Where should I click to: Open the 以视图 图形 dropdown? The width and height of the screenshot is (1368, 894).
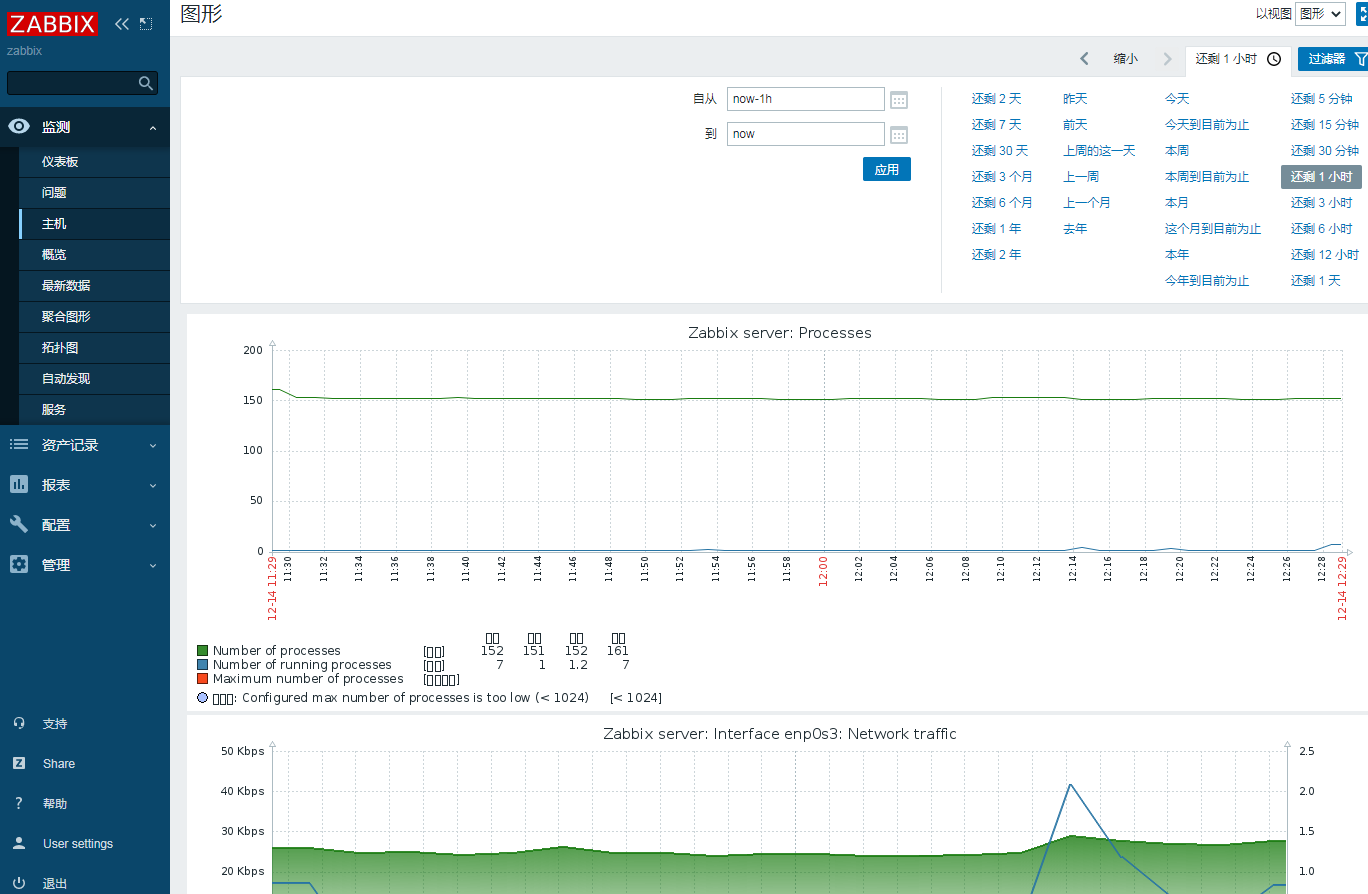pos(1320,14)
